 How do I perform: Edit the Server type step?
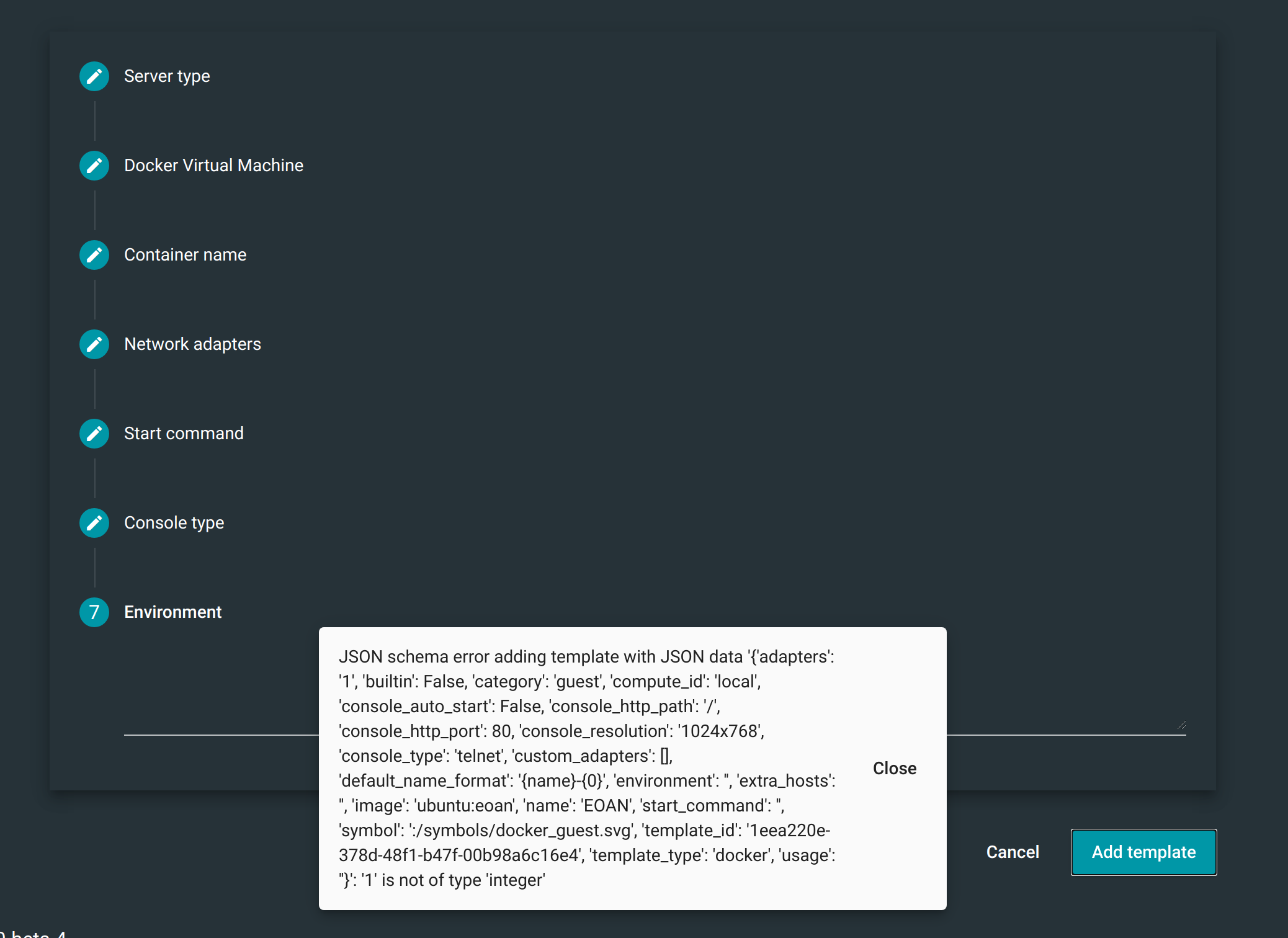point(94,76)
